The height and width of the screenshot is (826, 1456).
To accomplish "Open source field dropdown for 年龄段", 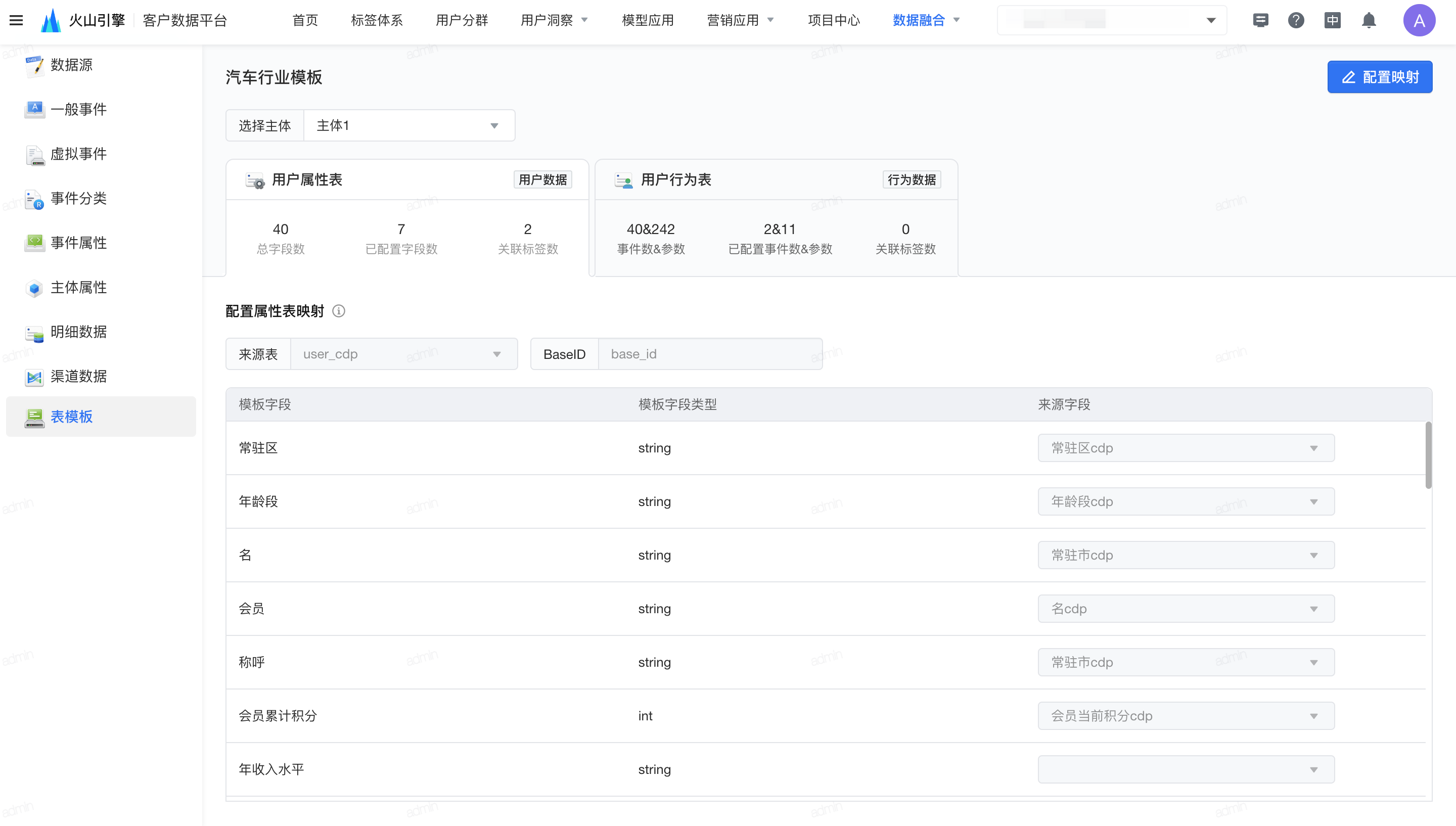I will coord(1186,501).
